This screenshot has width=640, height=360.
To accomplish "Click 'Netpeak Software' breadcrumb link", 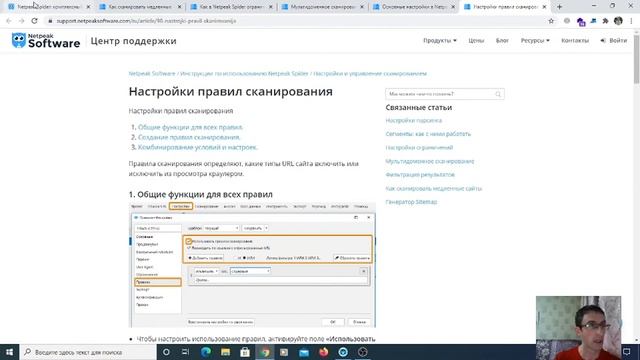I will (x=152, y=73).
